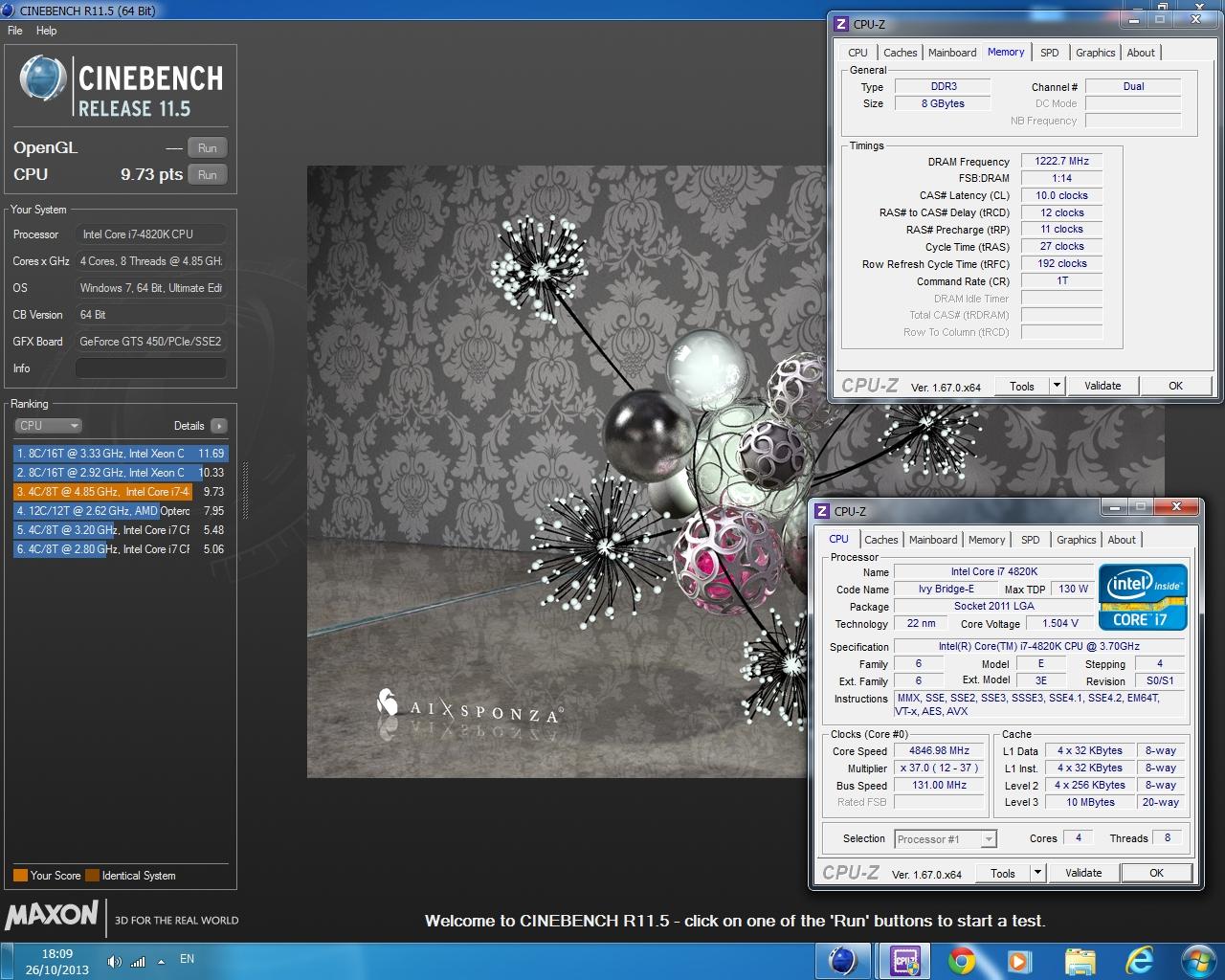
Task: Click the volume speaker tray icon
Action: click(114, 961)
